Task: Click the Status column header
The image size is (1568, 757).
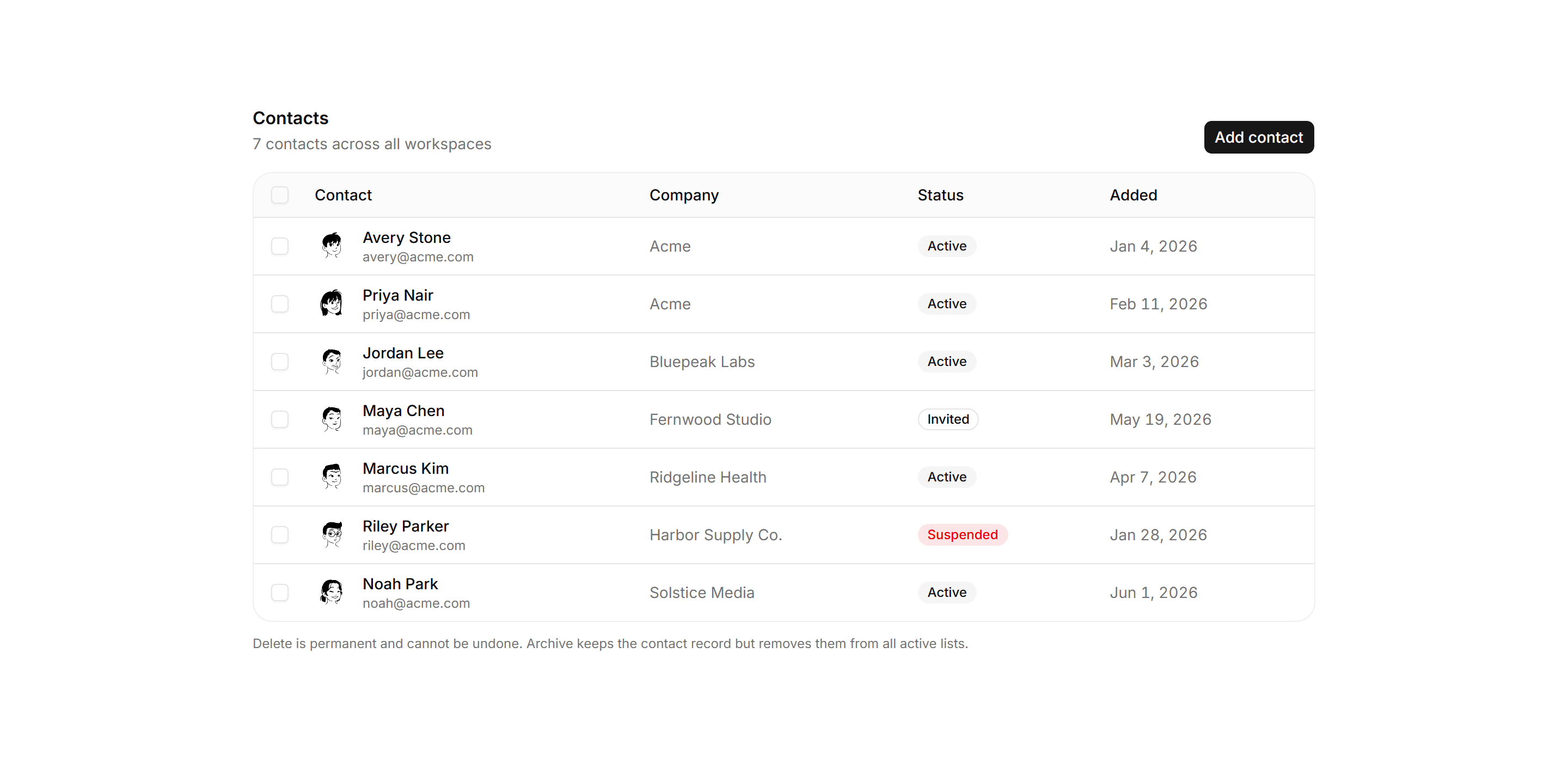Action: pyautogui.click(x=940, y=195)
